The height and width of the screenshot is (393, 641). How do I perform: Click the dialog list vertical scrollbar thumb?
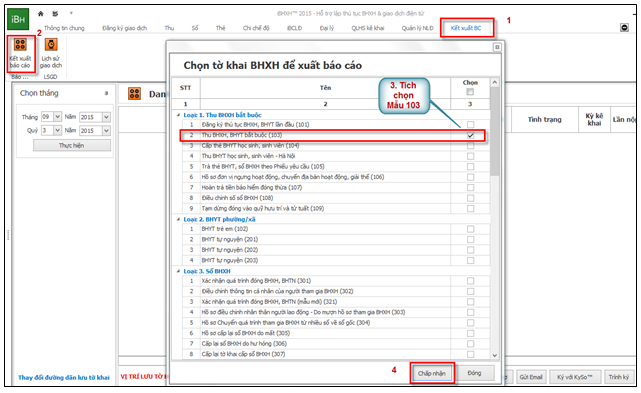pos(495,131)
